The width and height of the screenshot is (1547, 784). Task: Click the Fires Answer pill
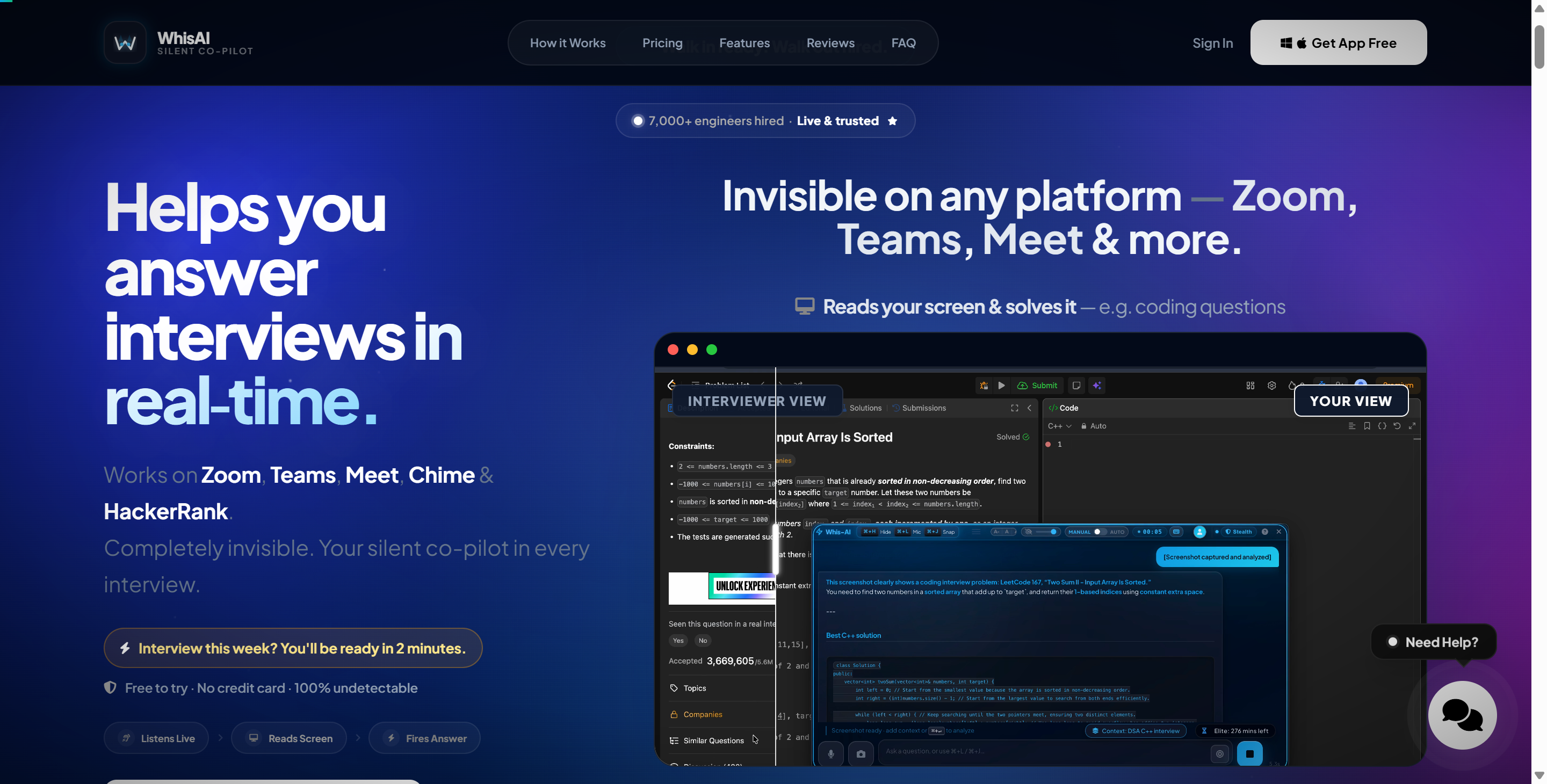tap(424, 738)
